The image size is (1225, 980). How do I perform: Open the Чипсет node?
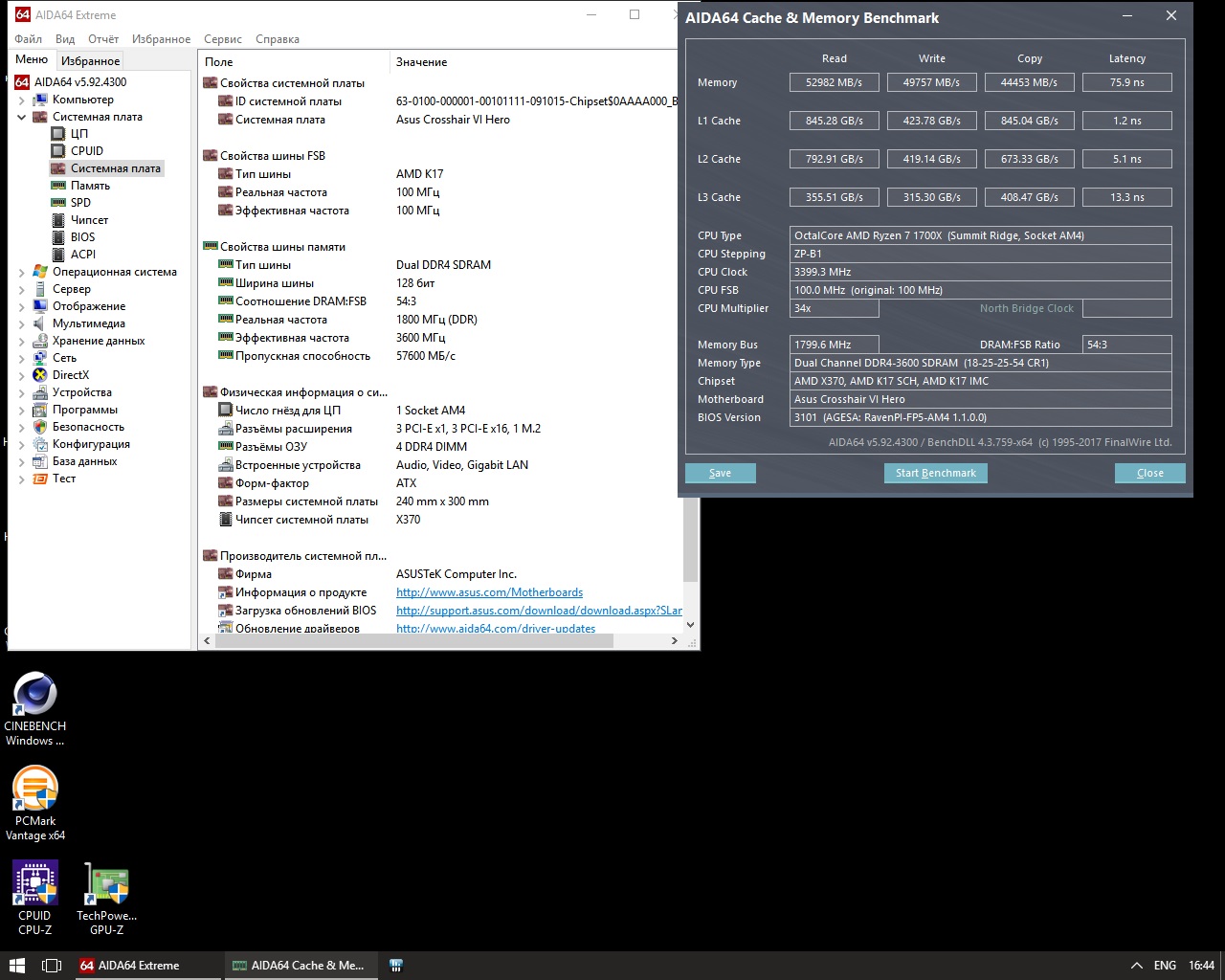tap(89, 220)
